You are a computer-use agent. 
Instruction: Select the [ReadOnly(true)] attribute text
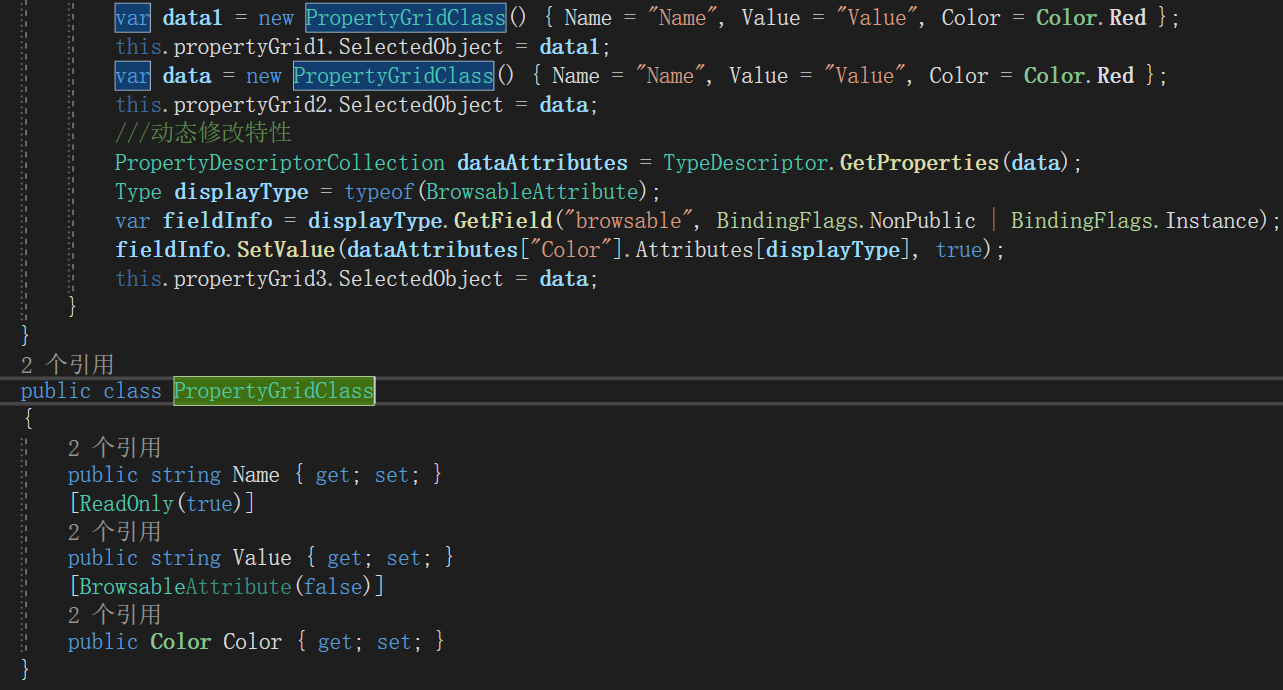click(x=160, y=503)
